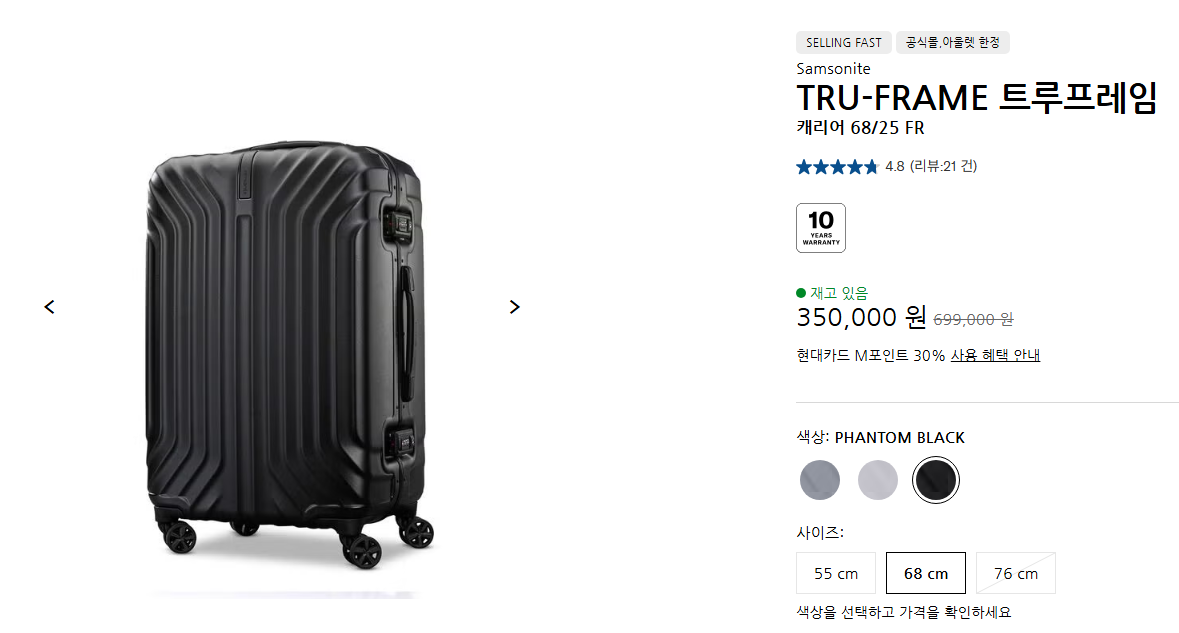Click the 350,000 원 sale price

[861, 317]
